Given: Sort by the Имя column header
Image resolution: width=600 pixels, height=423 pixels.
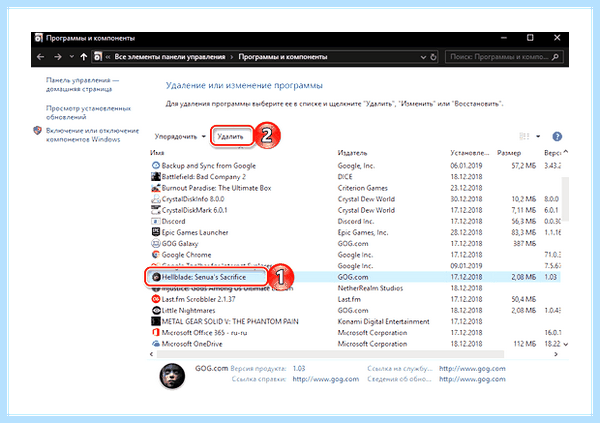Looking at the screenshot, I should click(x=157, y=153).
